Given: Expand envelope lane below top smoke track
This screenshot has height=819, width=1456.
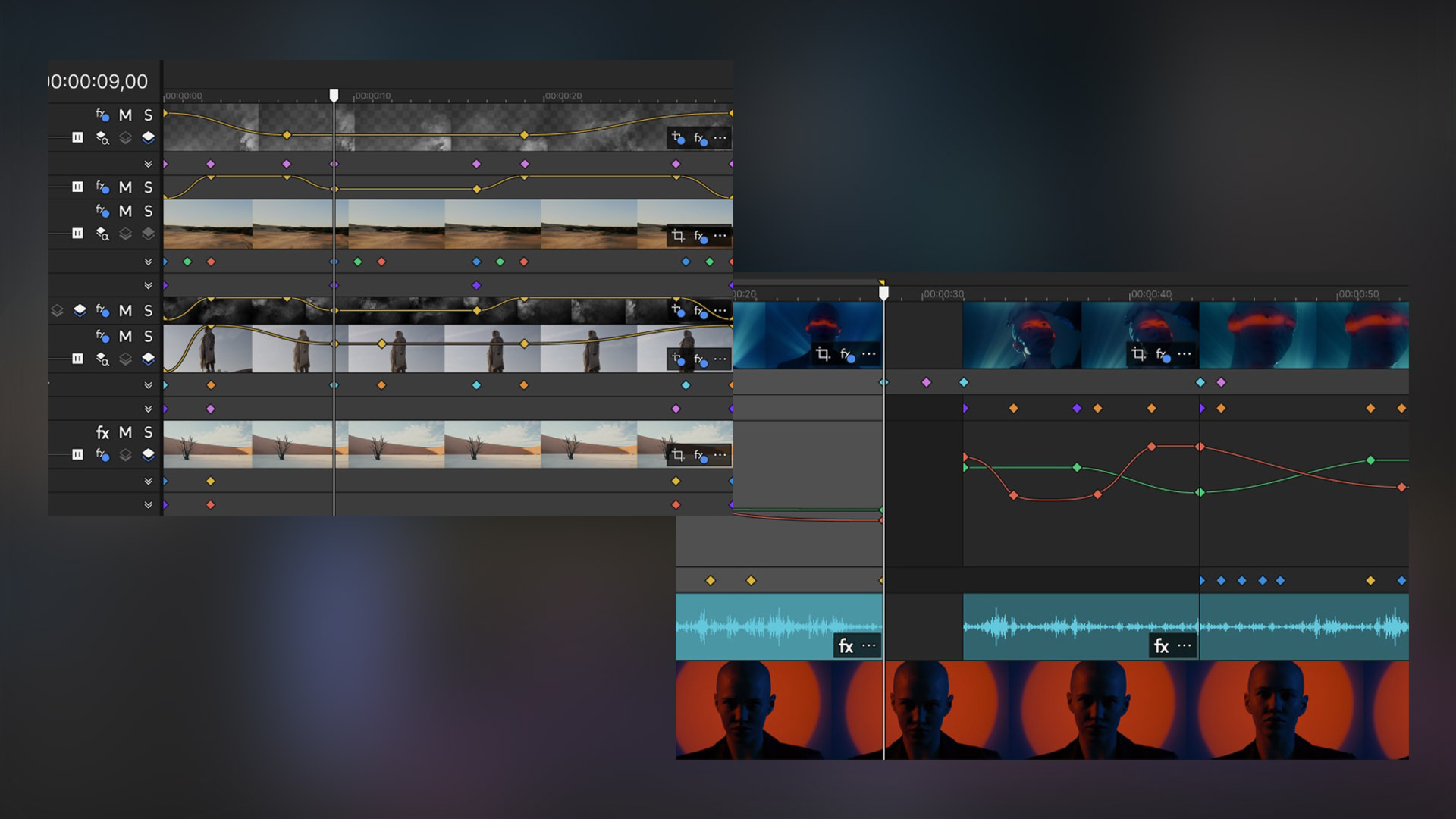Looking at the screenshot, I should click(x=148, y=164).
